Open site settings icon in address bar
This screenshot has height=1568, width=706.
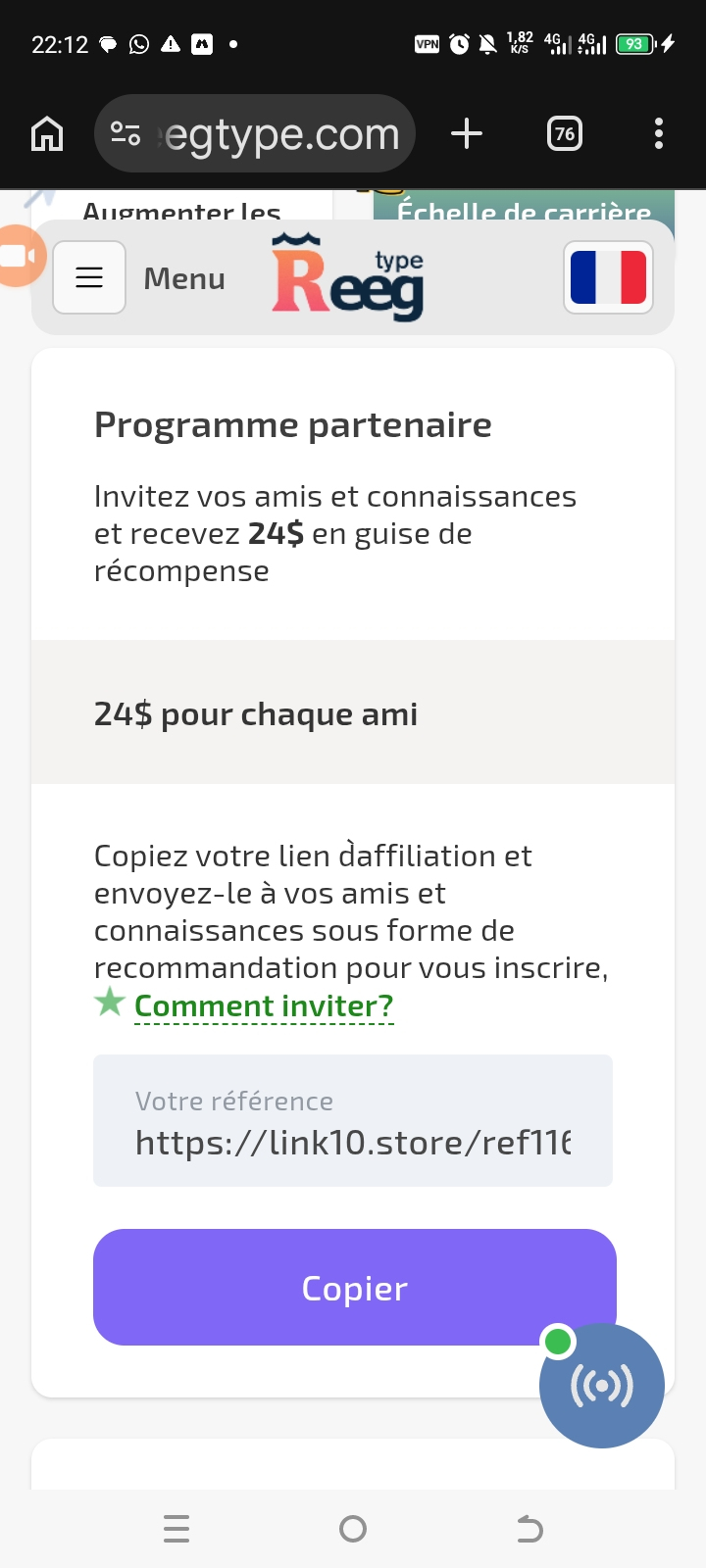click(126, 133)
